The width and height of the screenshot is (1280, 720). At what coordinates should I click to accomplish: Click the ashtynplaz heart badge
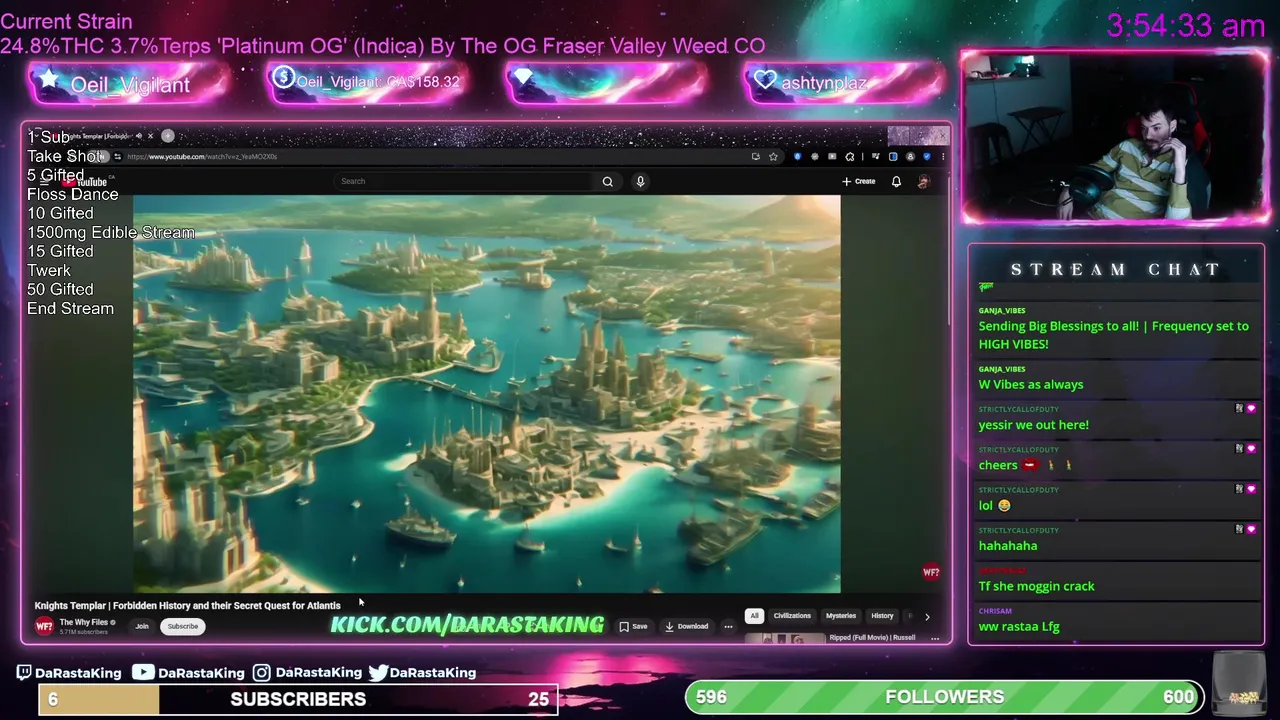click(x=844, y=82)
